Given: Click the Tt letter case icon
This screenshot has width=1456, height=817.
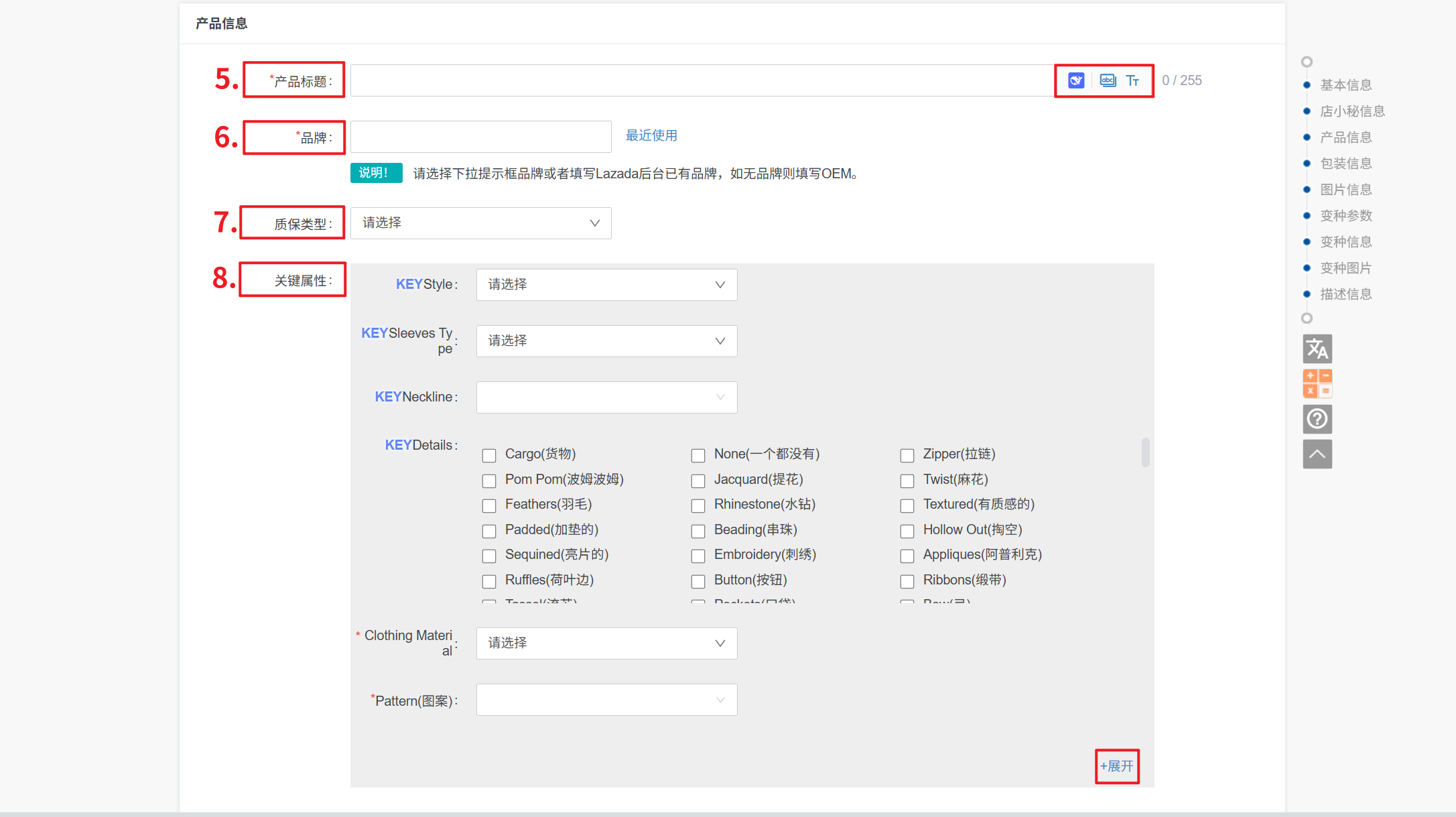Looking at the screenshot, I should pos(1132,80).
